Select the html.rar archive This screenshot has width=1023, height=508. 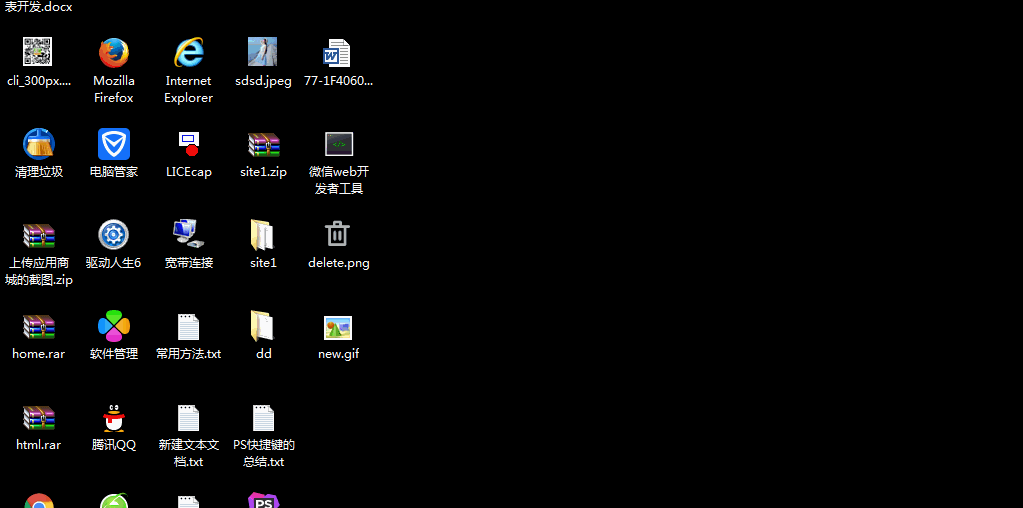click(x=38, y=419)
